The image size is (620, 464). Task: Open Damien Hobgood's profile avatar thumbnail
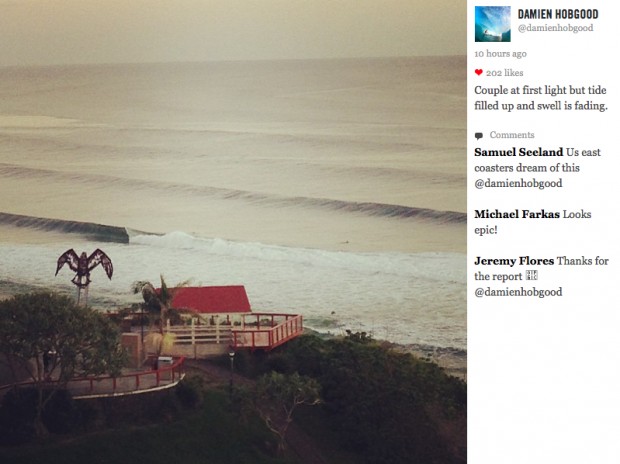(x=493, y=24)
